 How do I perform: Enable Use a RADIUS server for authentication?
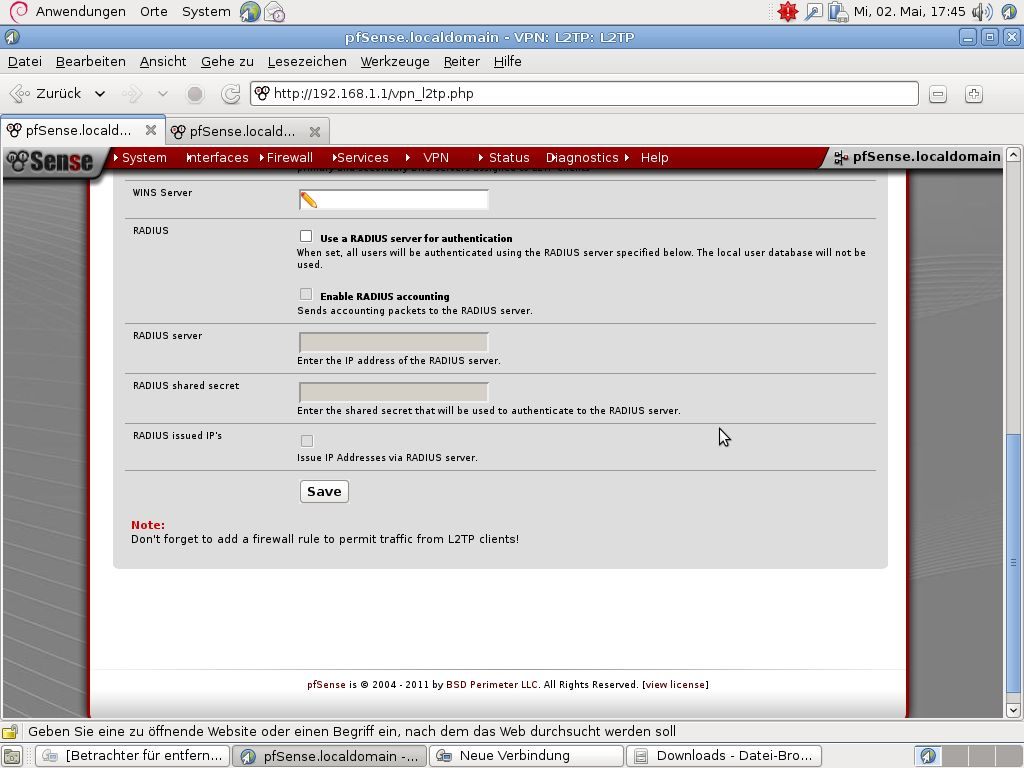pyautogui.click(x=306, y=236)
